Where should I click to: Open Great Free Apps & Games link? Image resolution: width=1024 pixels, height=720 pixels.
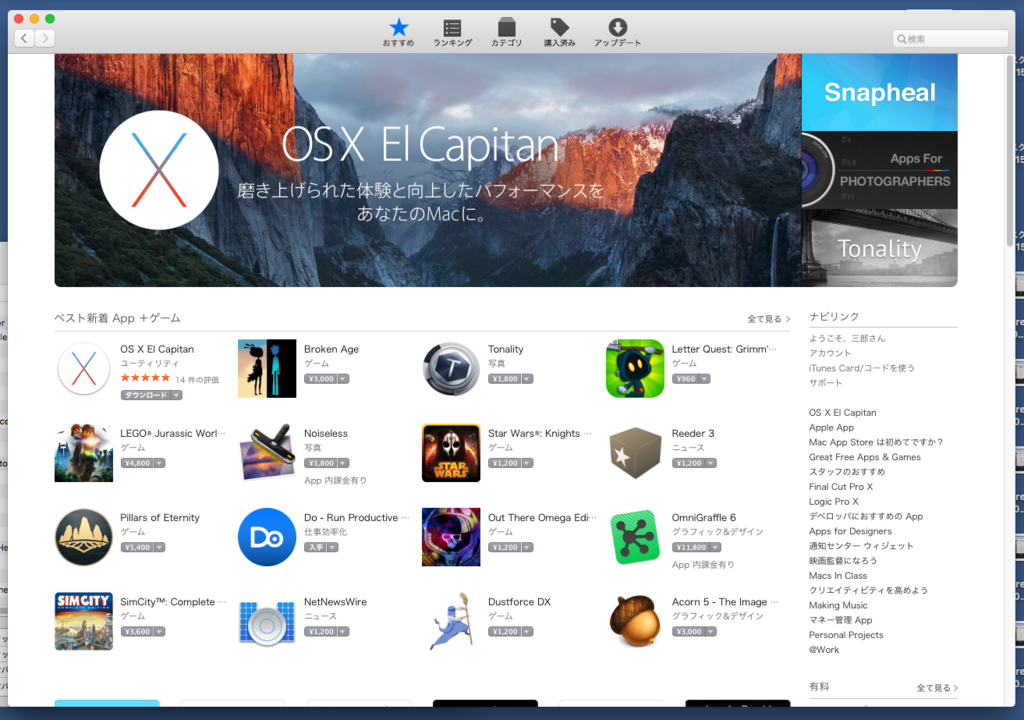865,457
